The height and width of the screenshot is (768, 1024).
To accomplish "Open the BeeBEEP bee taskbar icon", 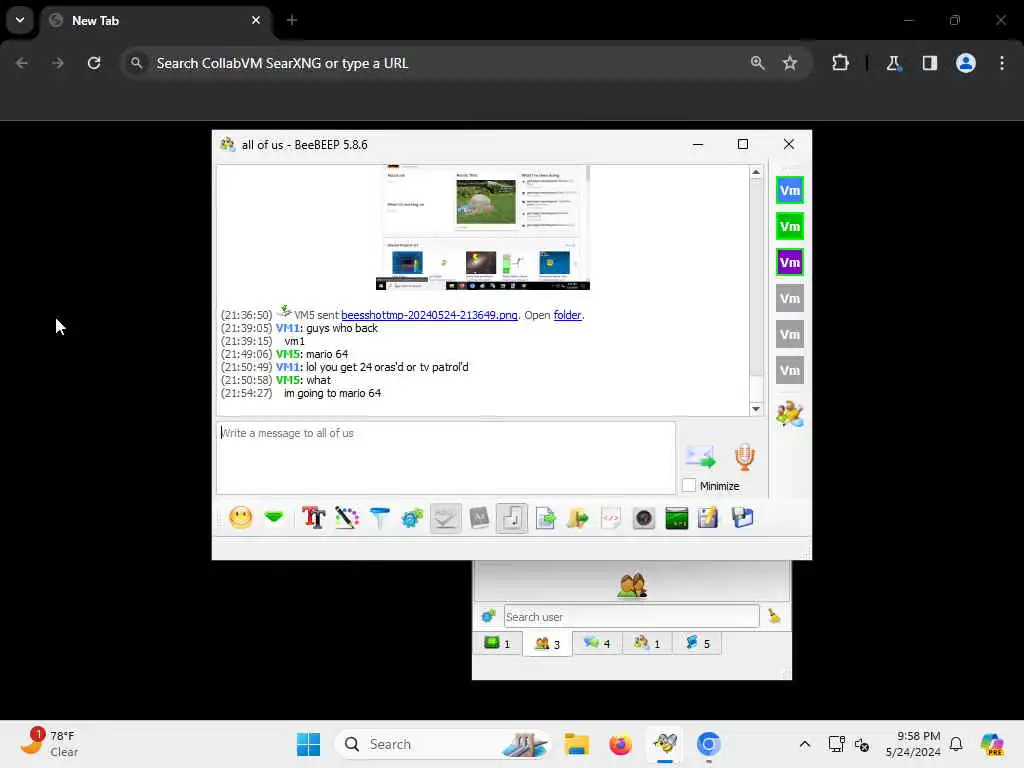I will 665,744.
